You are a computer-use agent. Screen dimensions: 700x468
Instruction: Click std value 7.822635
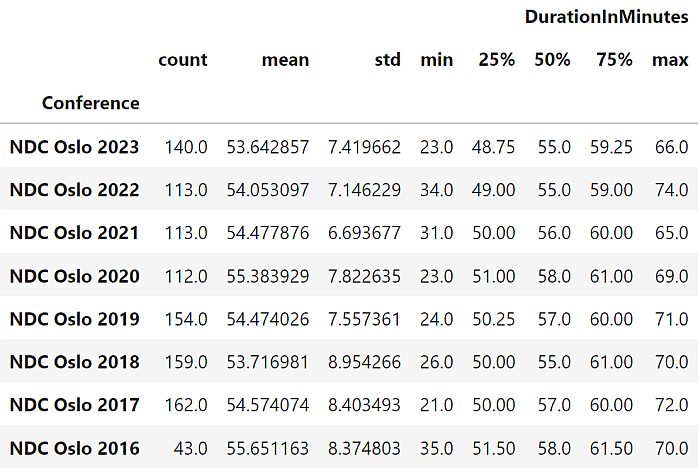pos(364,276)
